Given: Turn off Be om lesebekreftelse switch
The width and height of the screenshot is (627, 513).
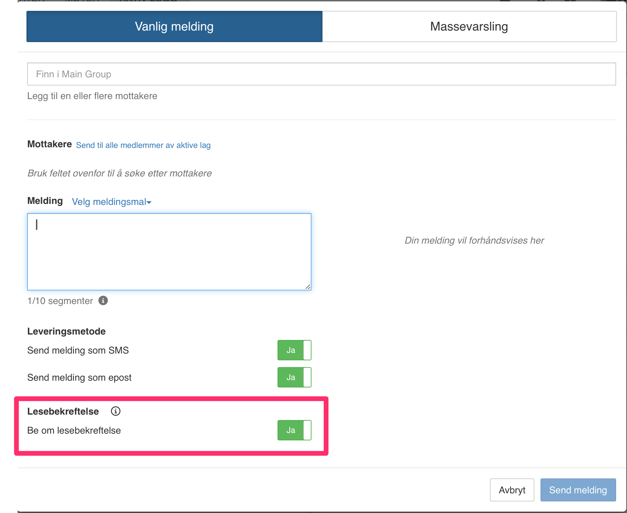Looking at the screenshot, I should (x=294, y=430).
